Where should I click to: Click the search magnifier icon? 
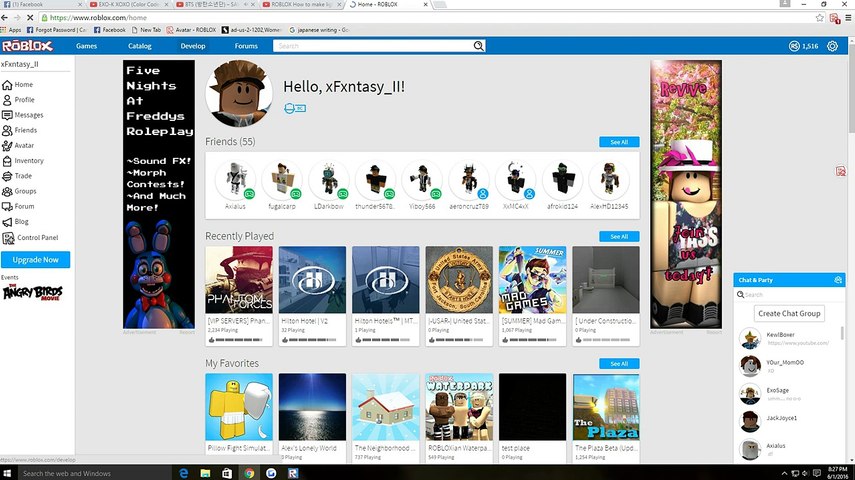point(478,46)
